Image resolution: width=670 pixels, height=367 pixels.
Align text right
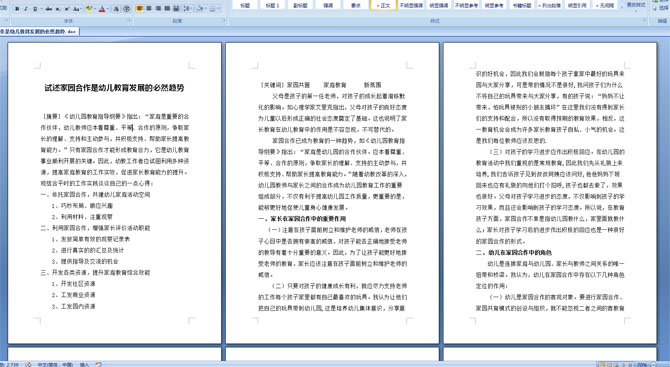[x=158, y=9]
